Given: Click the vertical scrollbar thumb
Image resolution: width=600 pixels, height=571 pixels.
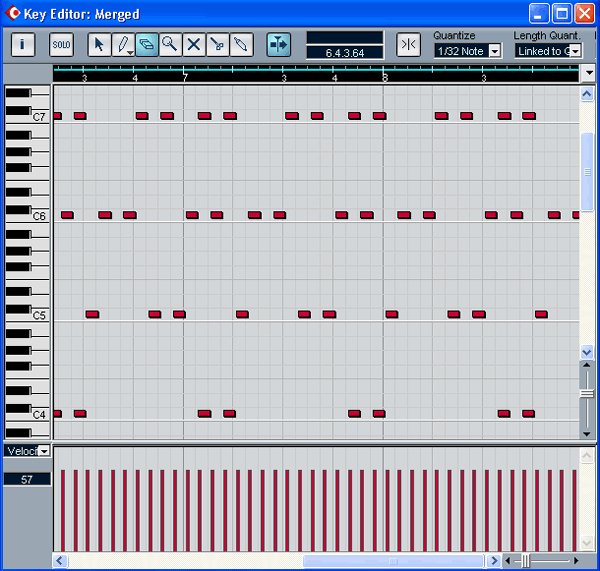Looking at the screenshot, I should [x=587, y=172].
